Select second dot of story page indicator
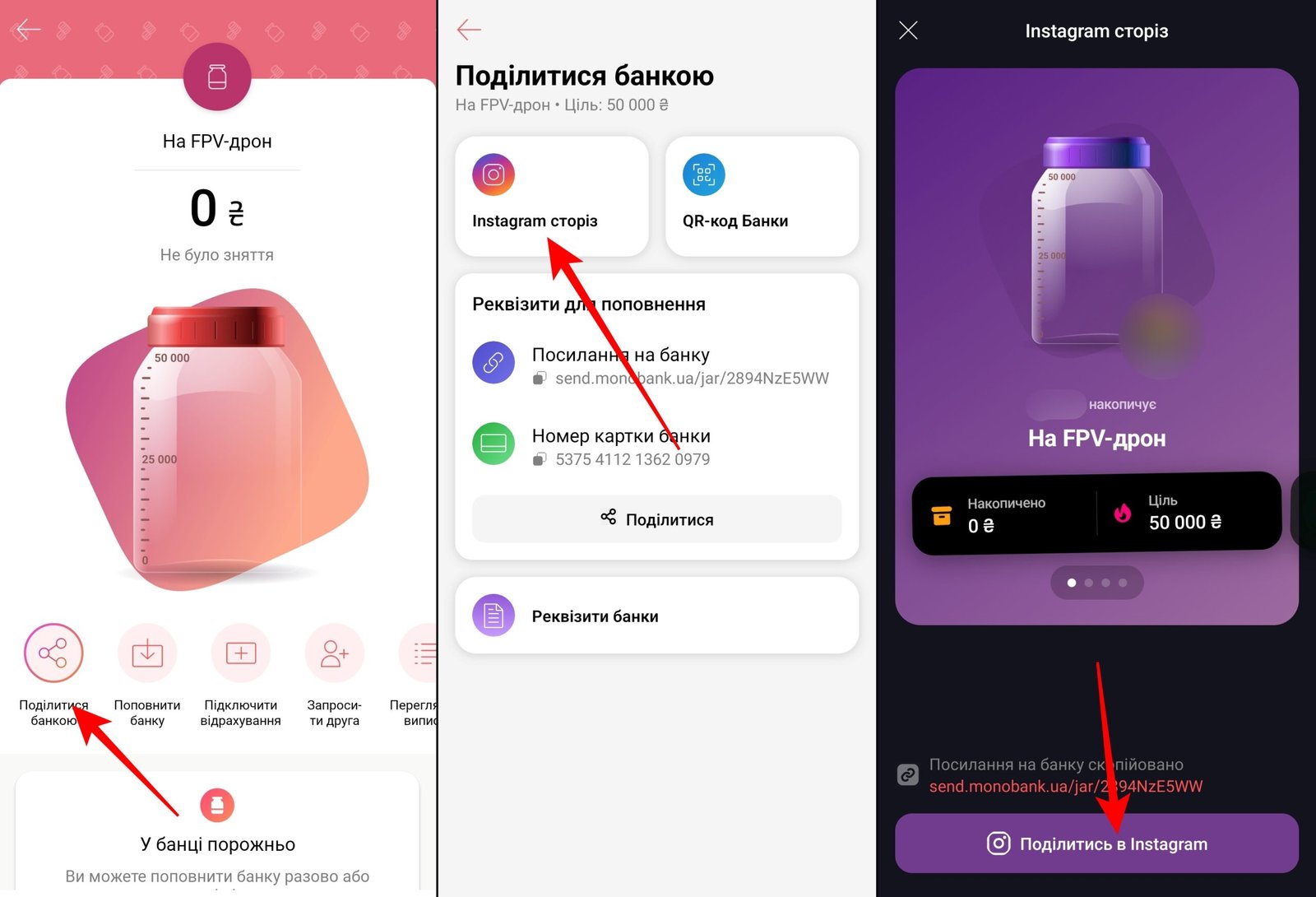This screenshot has width=1316, height=897. click(1089, 583)
